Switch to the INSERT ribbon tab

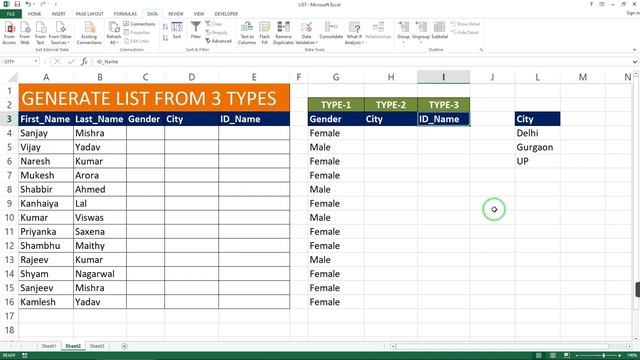point(58,14)
